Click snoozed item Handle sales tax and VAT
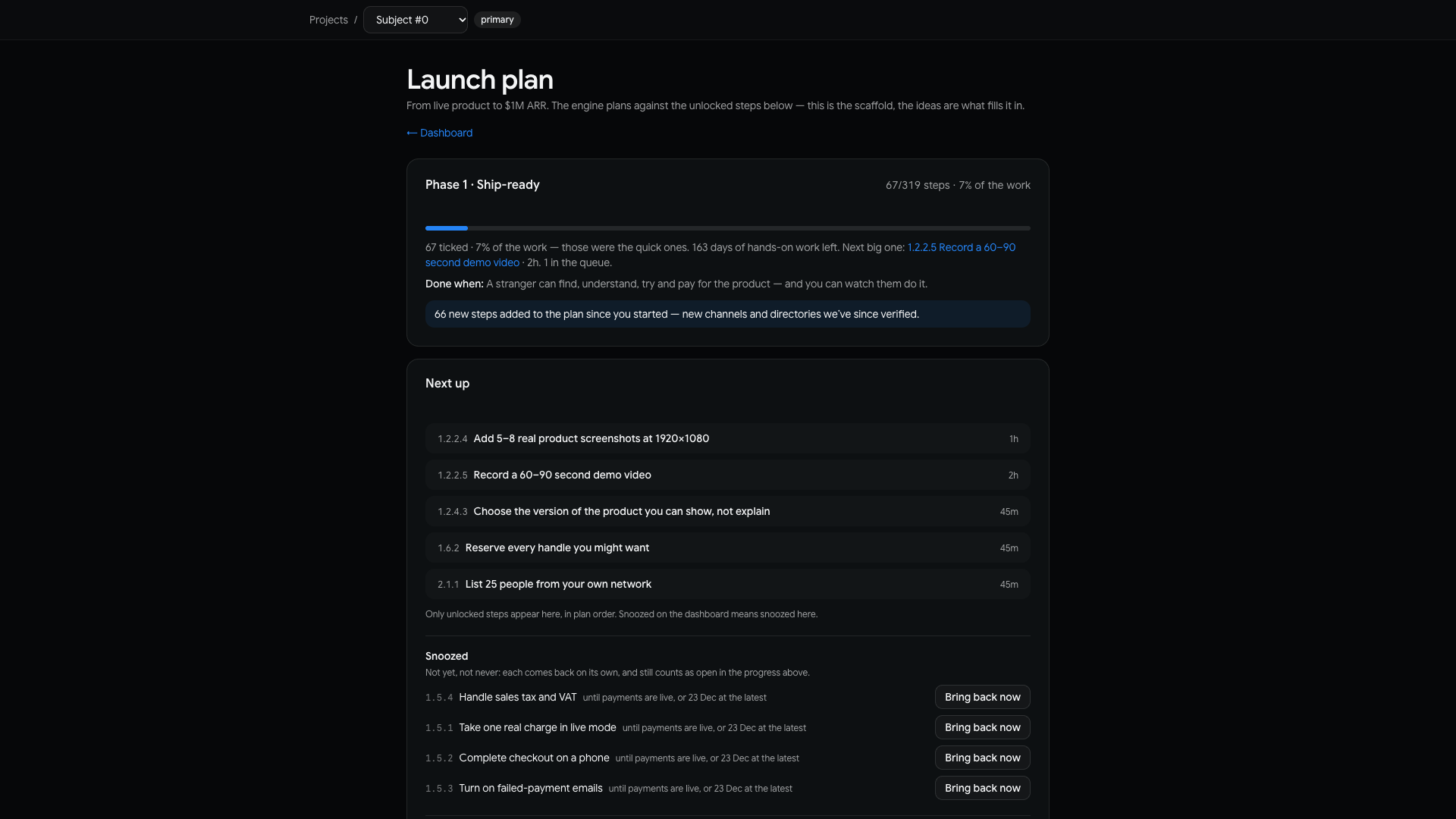 point(518,697)
